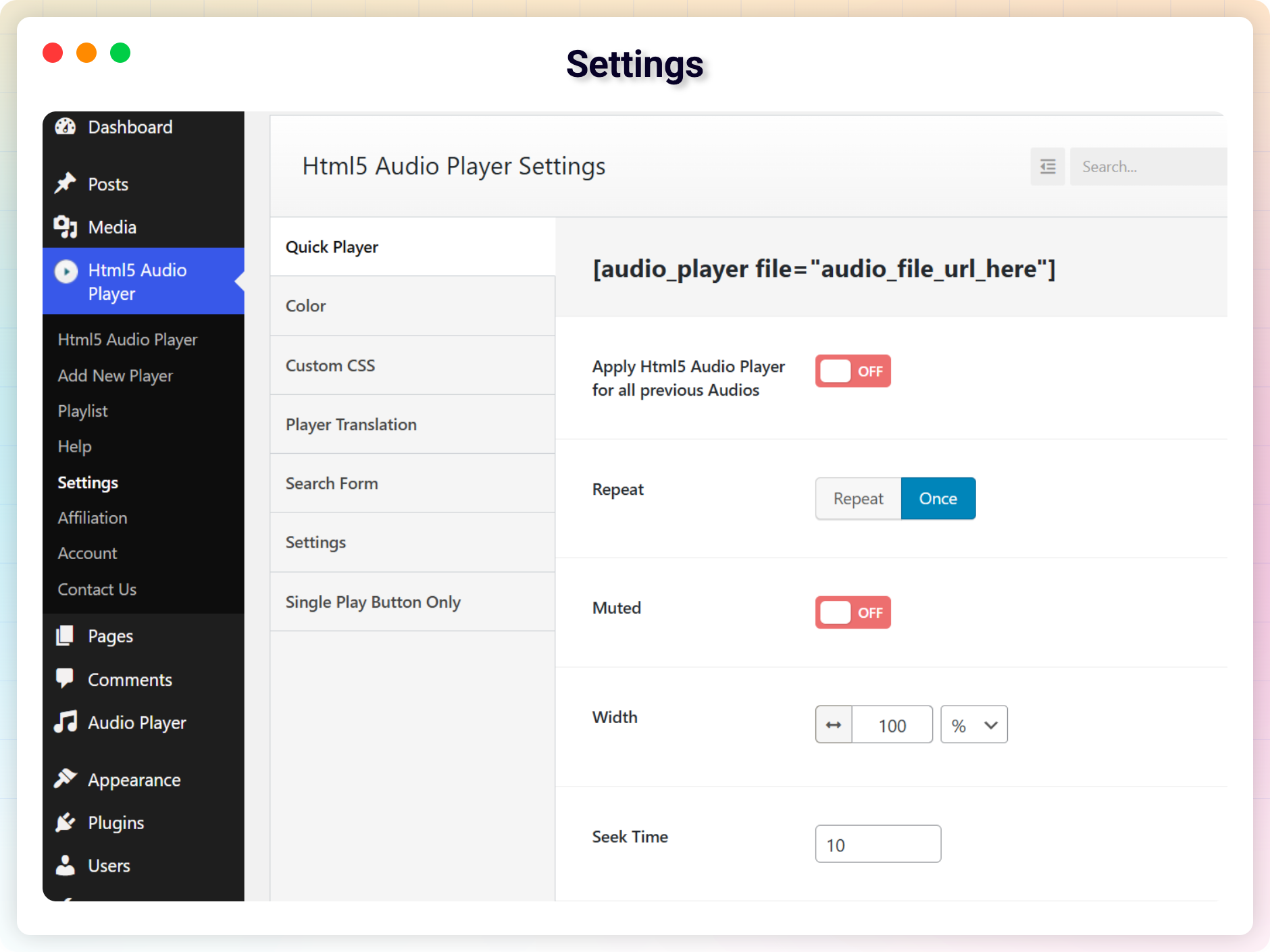Open the Search Form tab
This screenshot has width=1270, height=952.
413,483
